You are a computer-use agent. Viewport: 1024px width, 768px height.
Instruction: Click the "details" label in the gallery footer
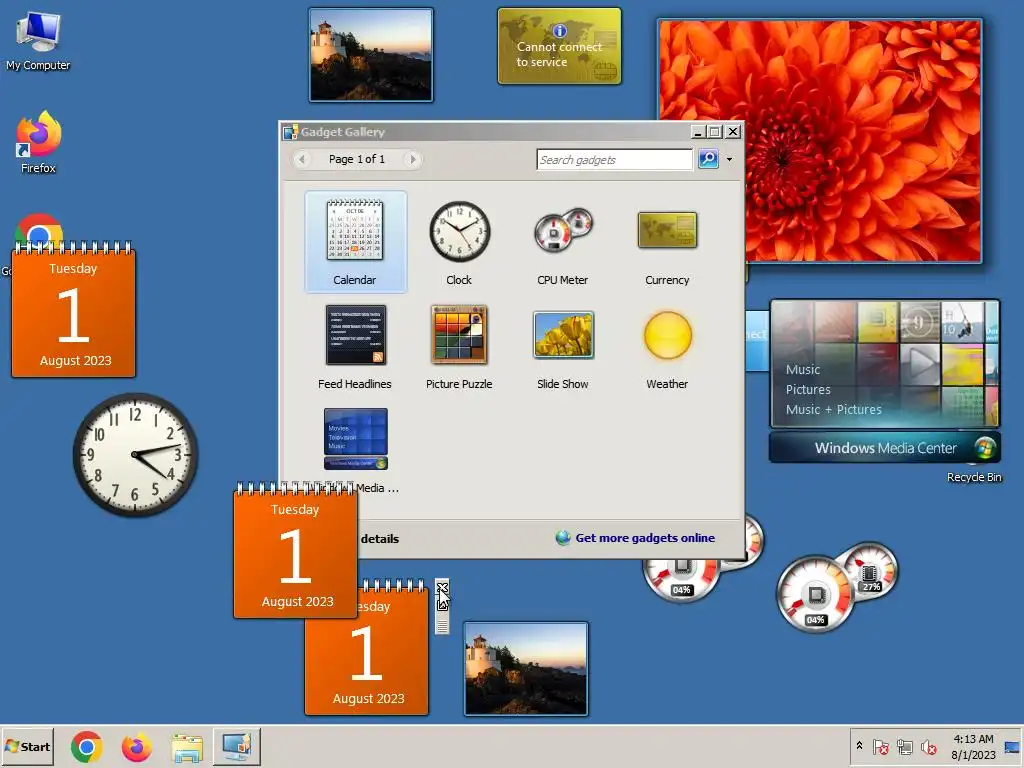coord(379,539)
